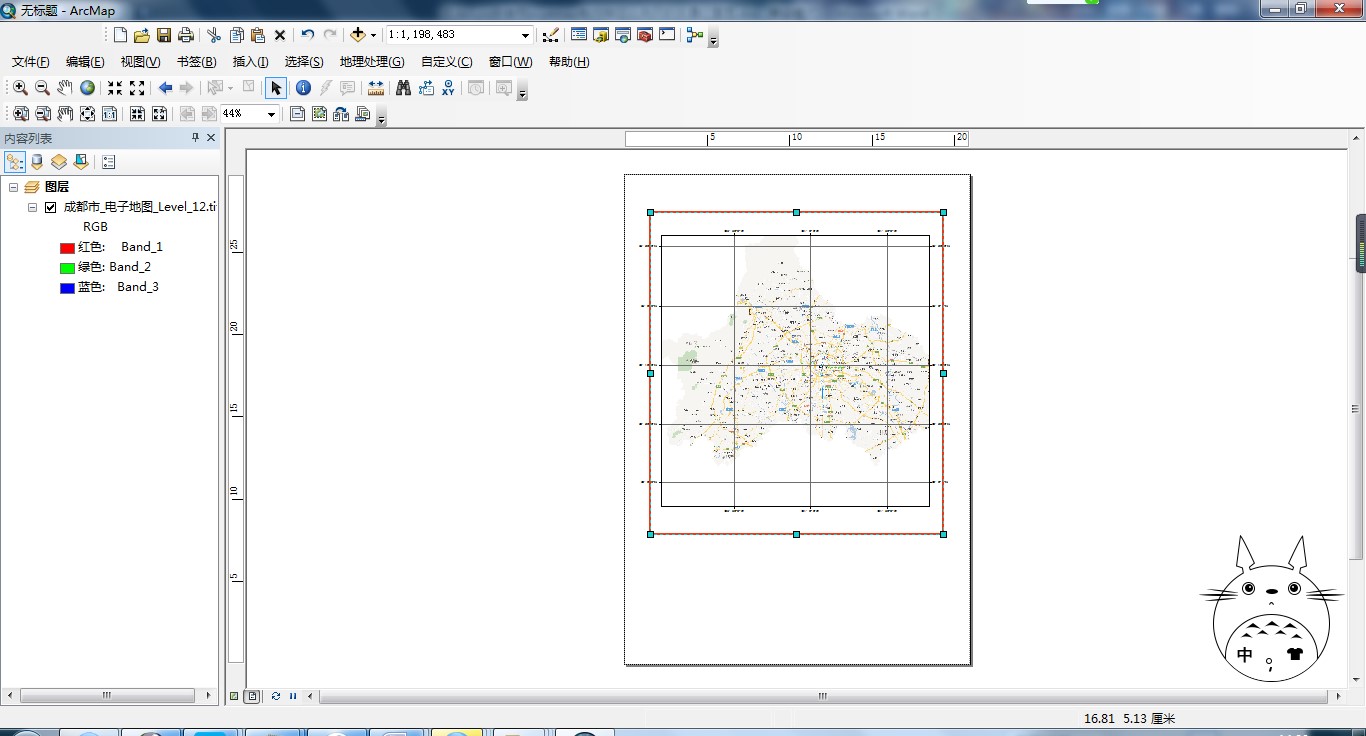Toggle 成都市_电子地图_Level_12 layer visibility checkbox
This screenshot has height=736, width=1366.
(x=51, y=207)
